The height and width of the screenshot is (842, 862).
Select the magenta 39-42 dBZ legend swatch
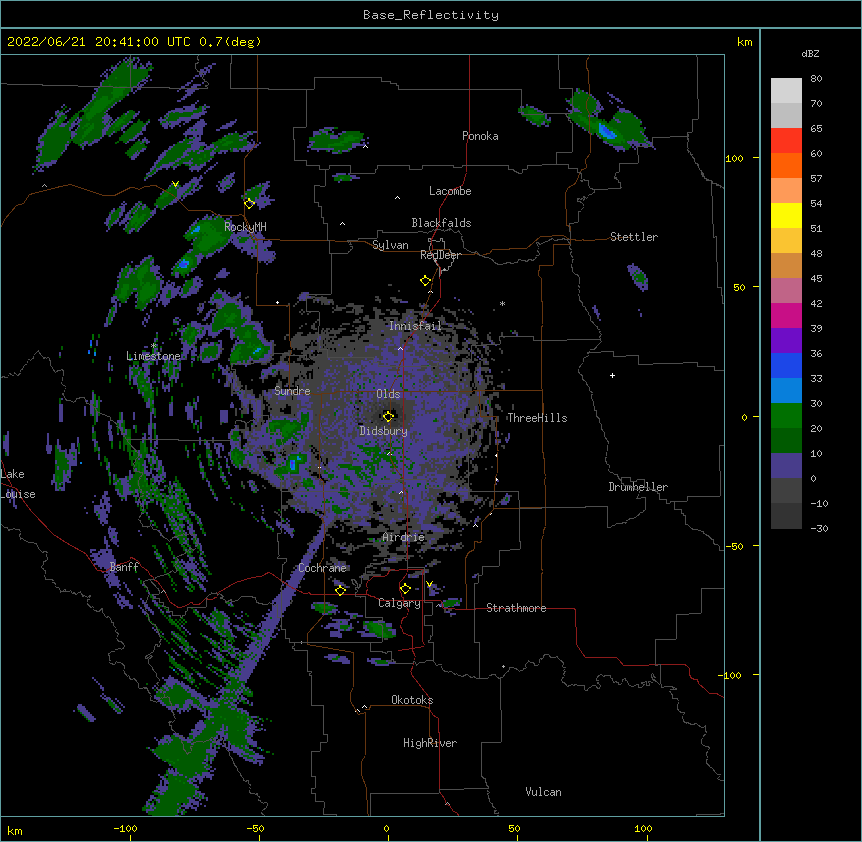coord(786,315)
